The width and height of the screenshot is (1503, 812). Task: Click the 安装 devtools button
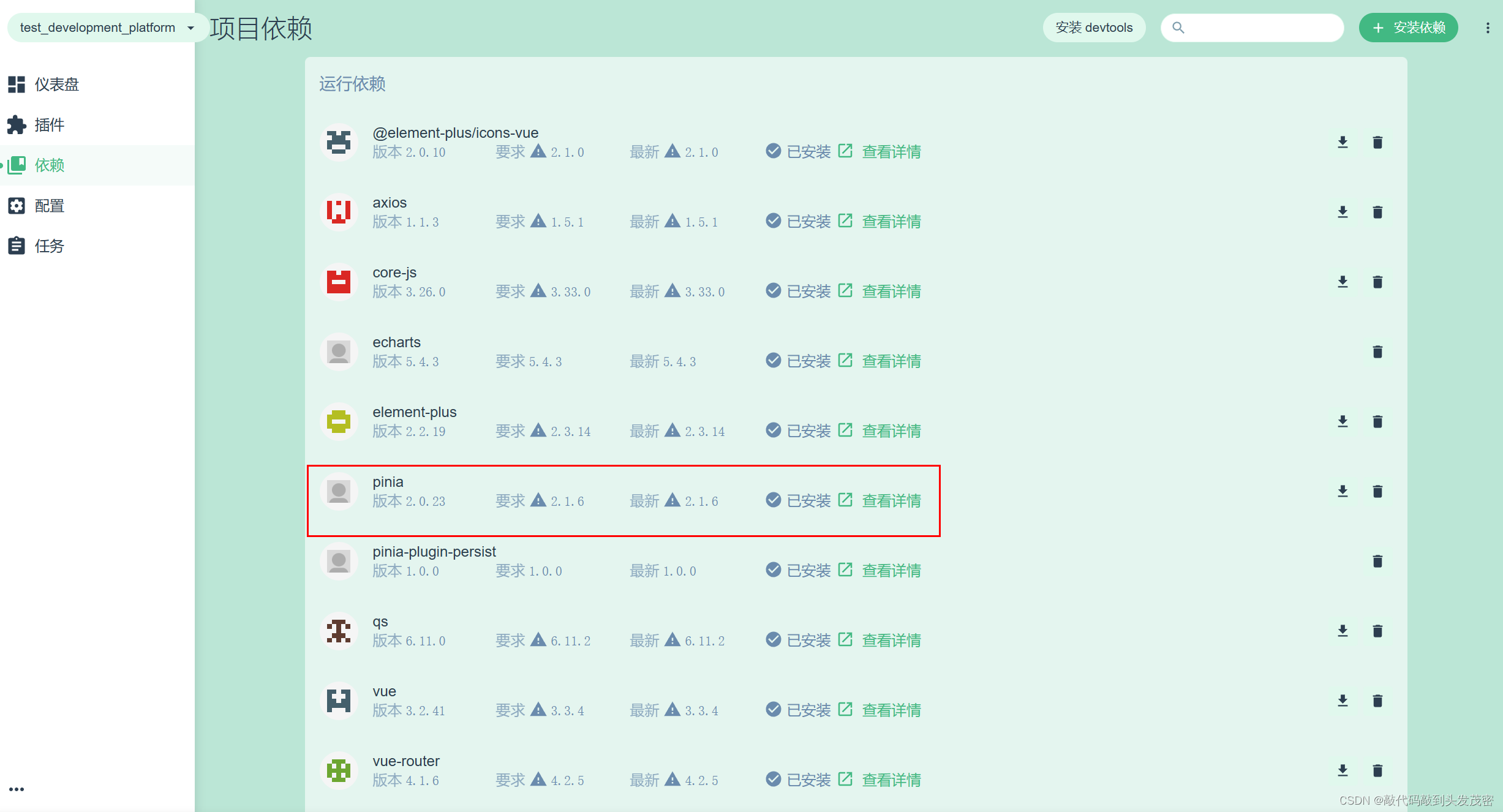(1094, 28)
